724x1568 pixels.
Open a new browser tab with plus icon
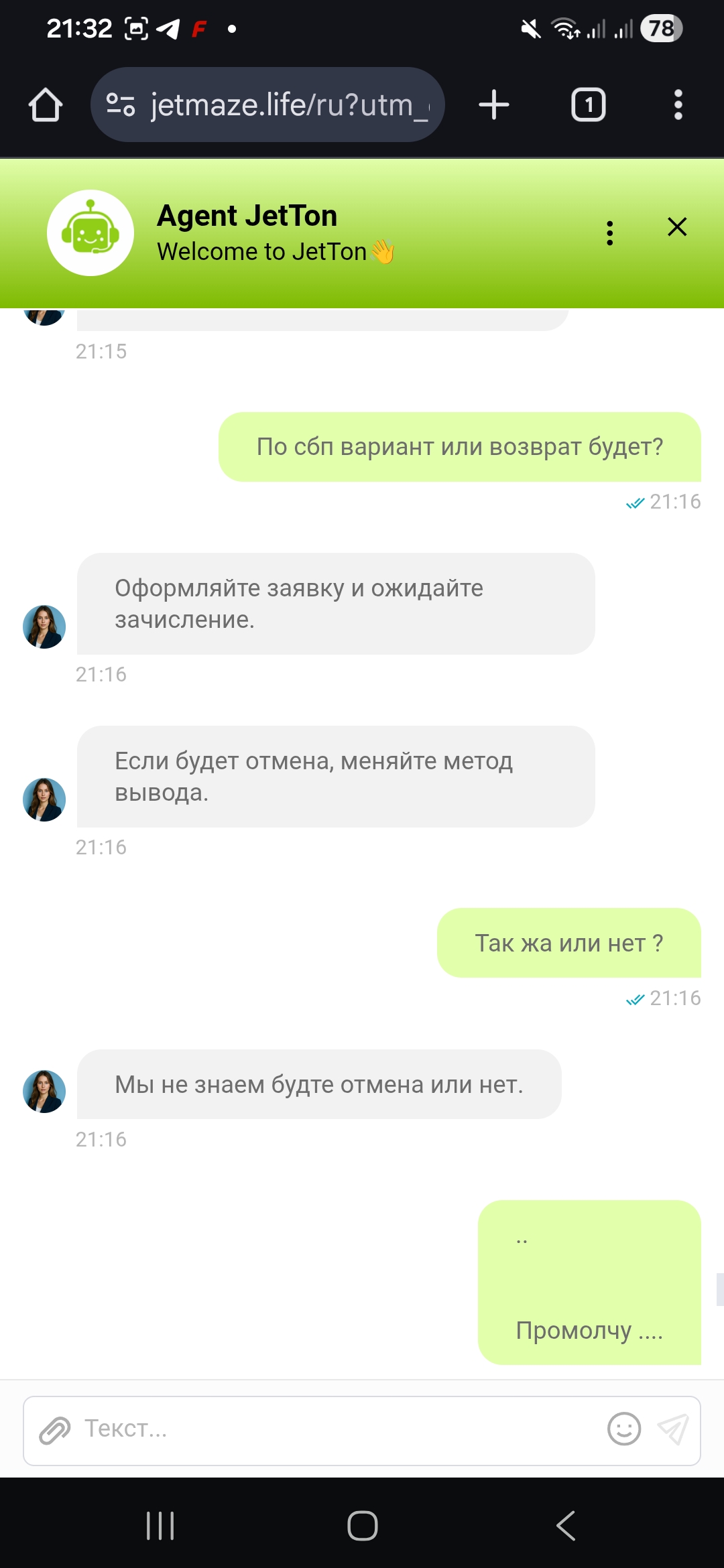[x=494, y=105]
